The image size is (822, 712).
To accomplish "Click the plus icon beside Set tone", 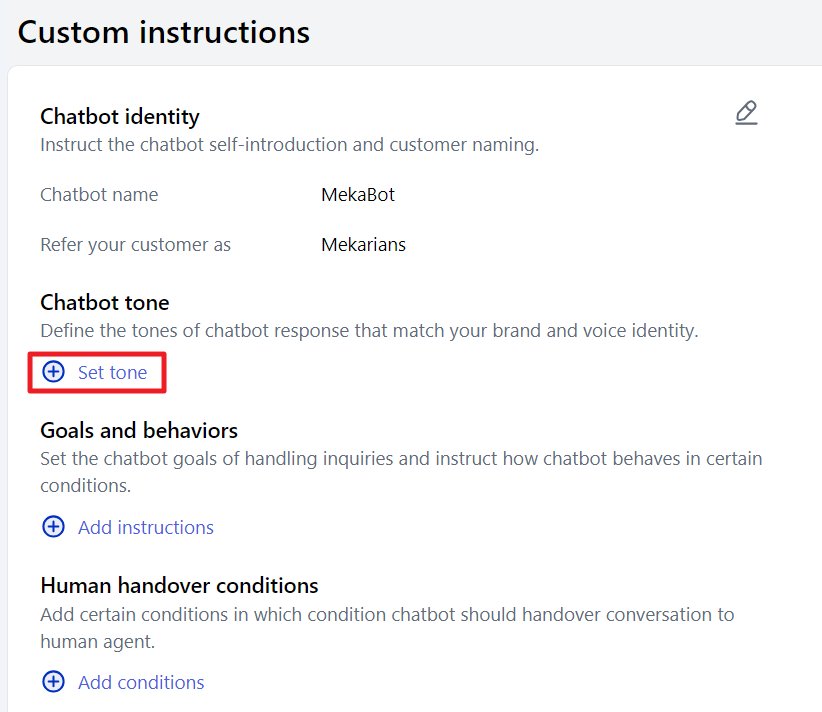I will [53, 372].
